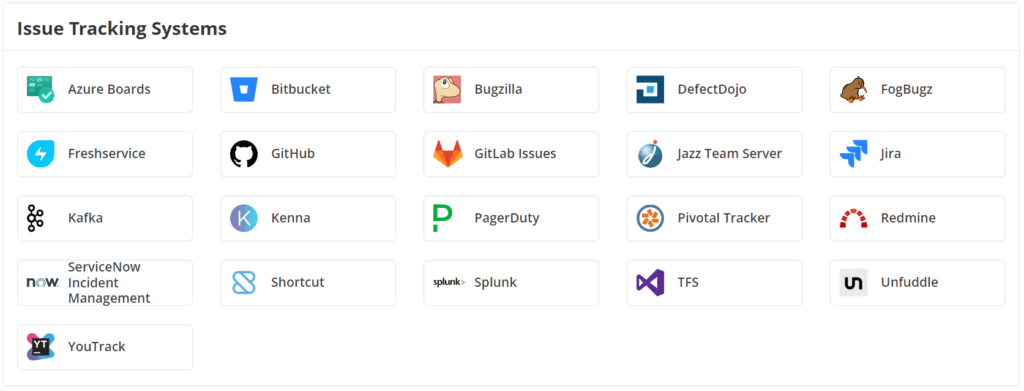
Task: Open the Freshservice integration tile
Action: click(x=105, y=154)
